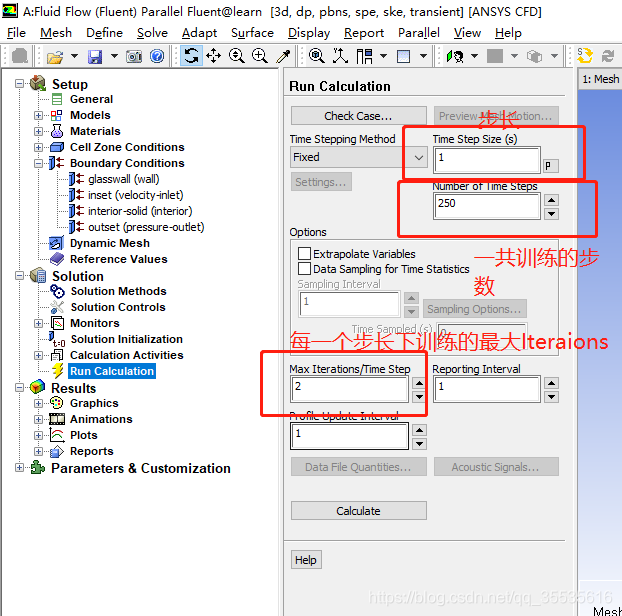Open the file folder toolbar icon
622x616 pixels.
point(55,56)
